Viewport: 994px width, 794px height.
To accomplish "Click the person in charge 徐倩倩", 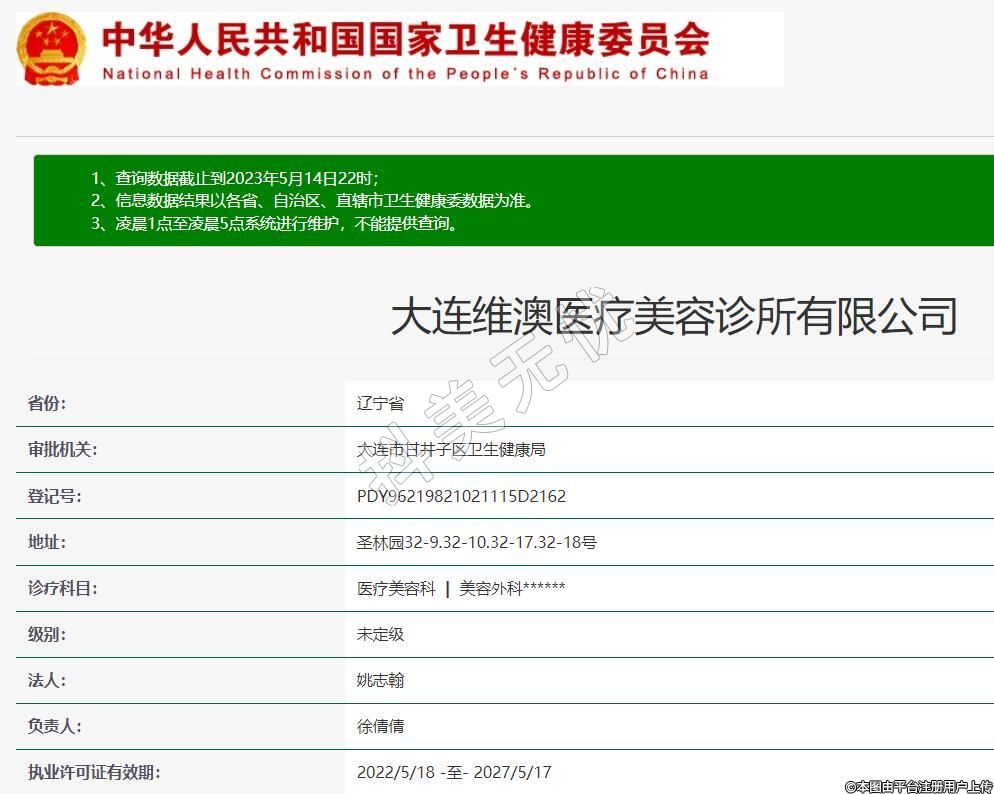I will pos(380,727).
